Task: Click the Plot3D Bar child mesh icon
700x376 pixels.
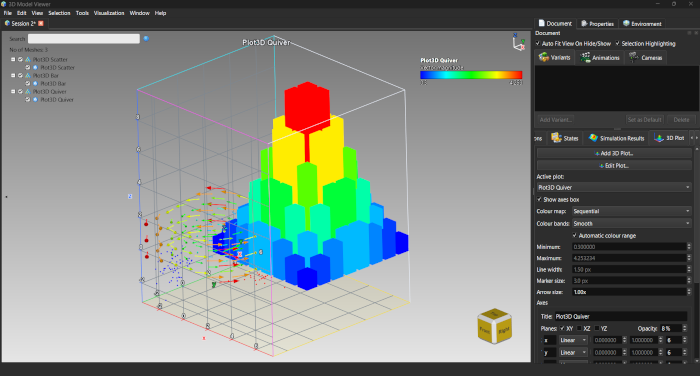Action: (x=35, y=84)
